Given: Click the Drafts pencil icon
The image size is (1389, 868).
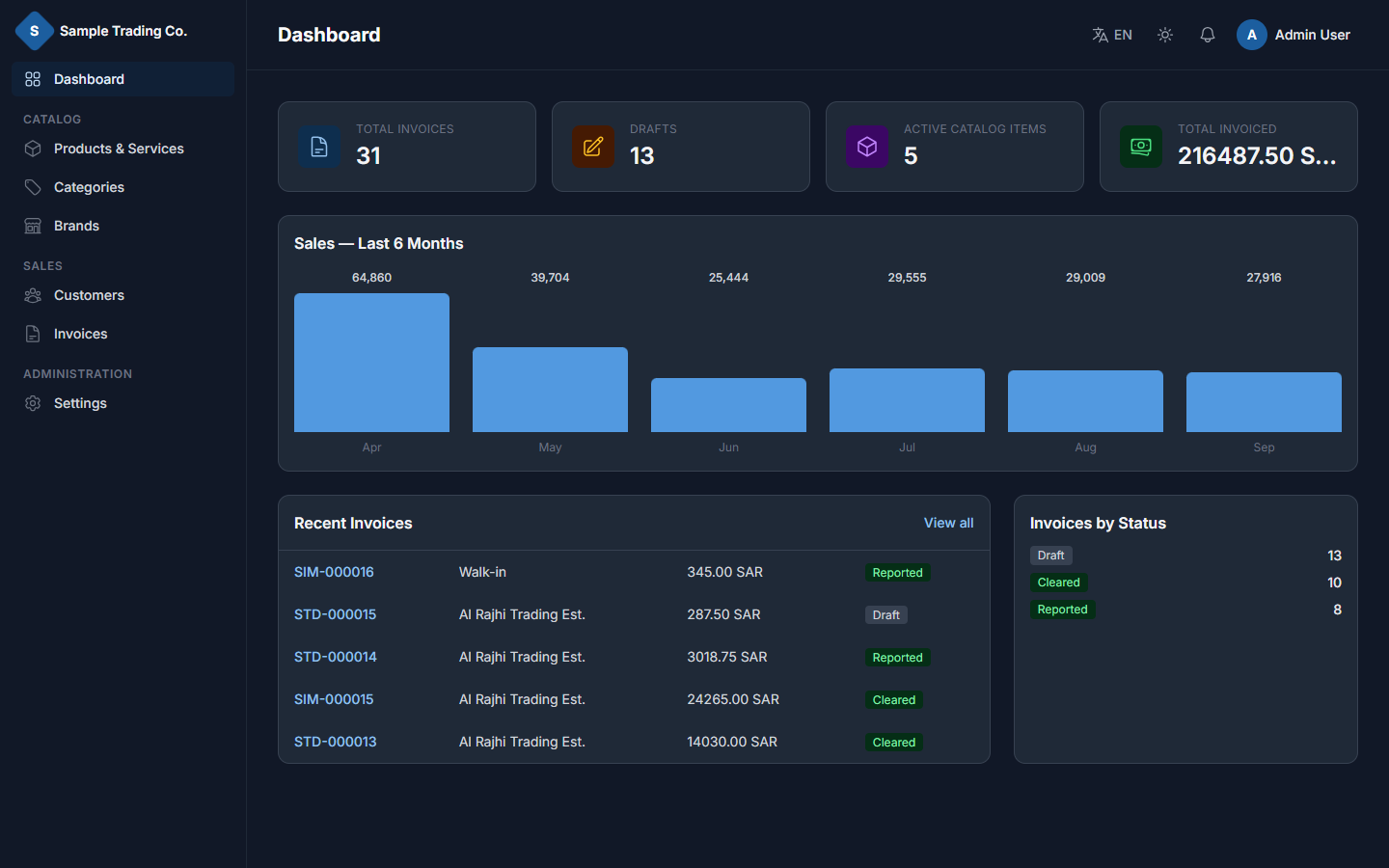Looking at the screenshot, I should pos(593,147).
